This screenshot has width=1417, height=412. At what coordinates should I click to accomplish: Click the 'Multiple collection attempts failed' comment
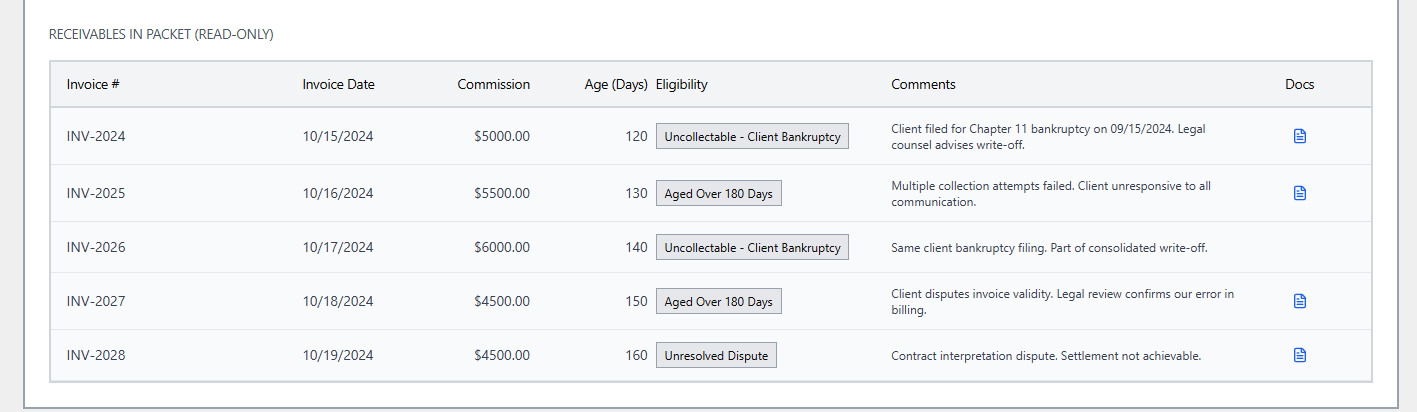coord(1051,193)
